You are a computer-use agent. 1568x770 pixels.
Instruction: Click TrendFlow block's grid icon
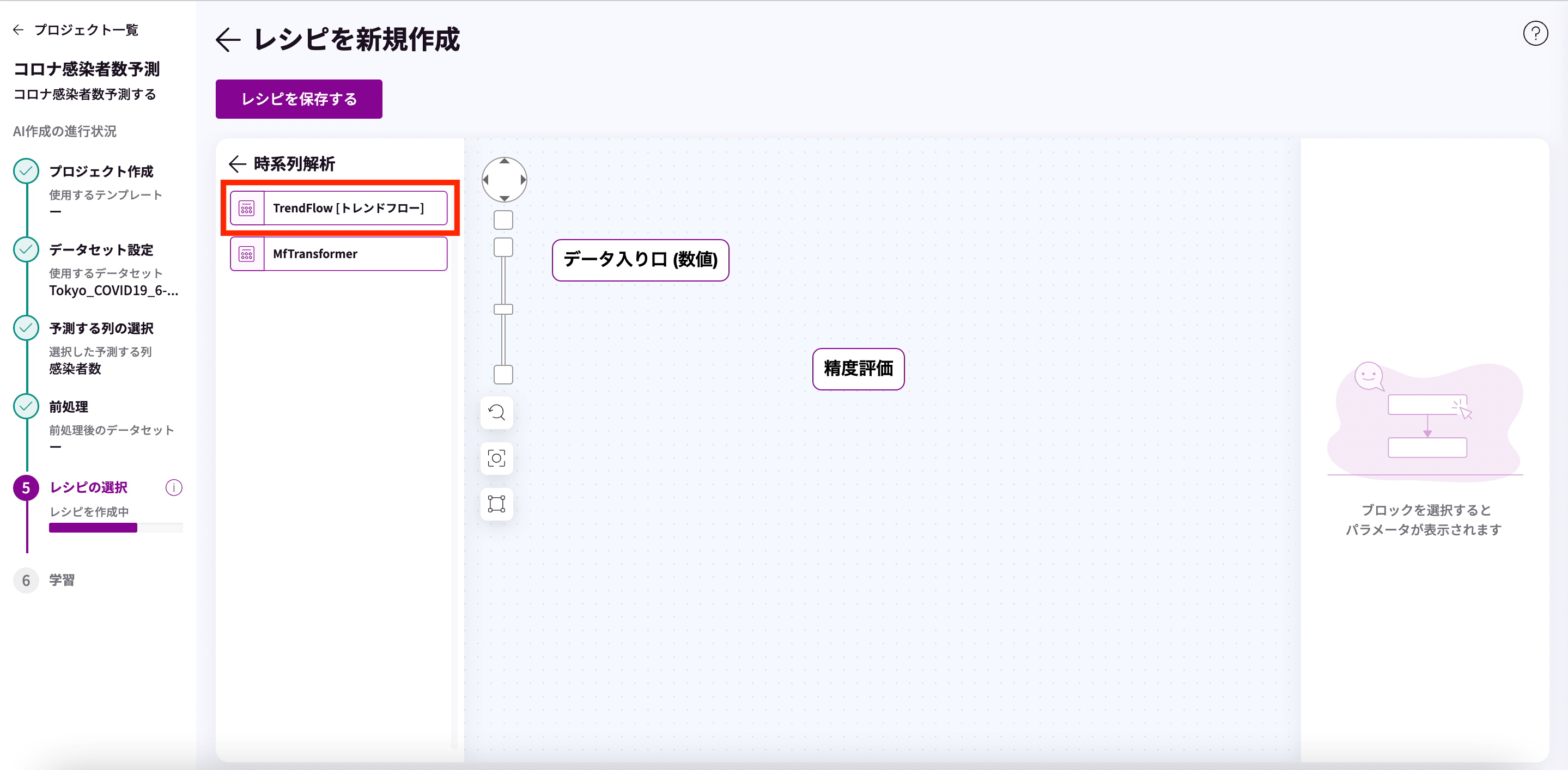pyautogui.click(x=246, y=209)
